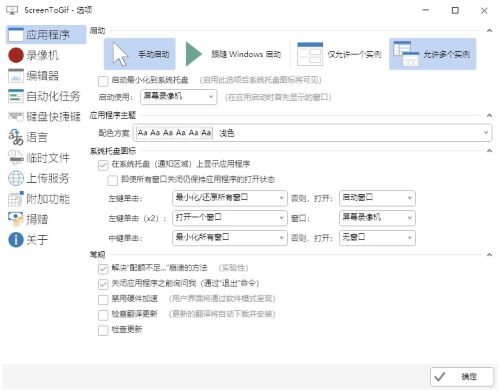
Task: Confirm with the 确定 button
Action: coord(462,377)
